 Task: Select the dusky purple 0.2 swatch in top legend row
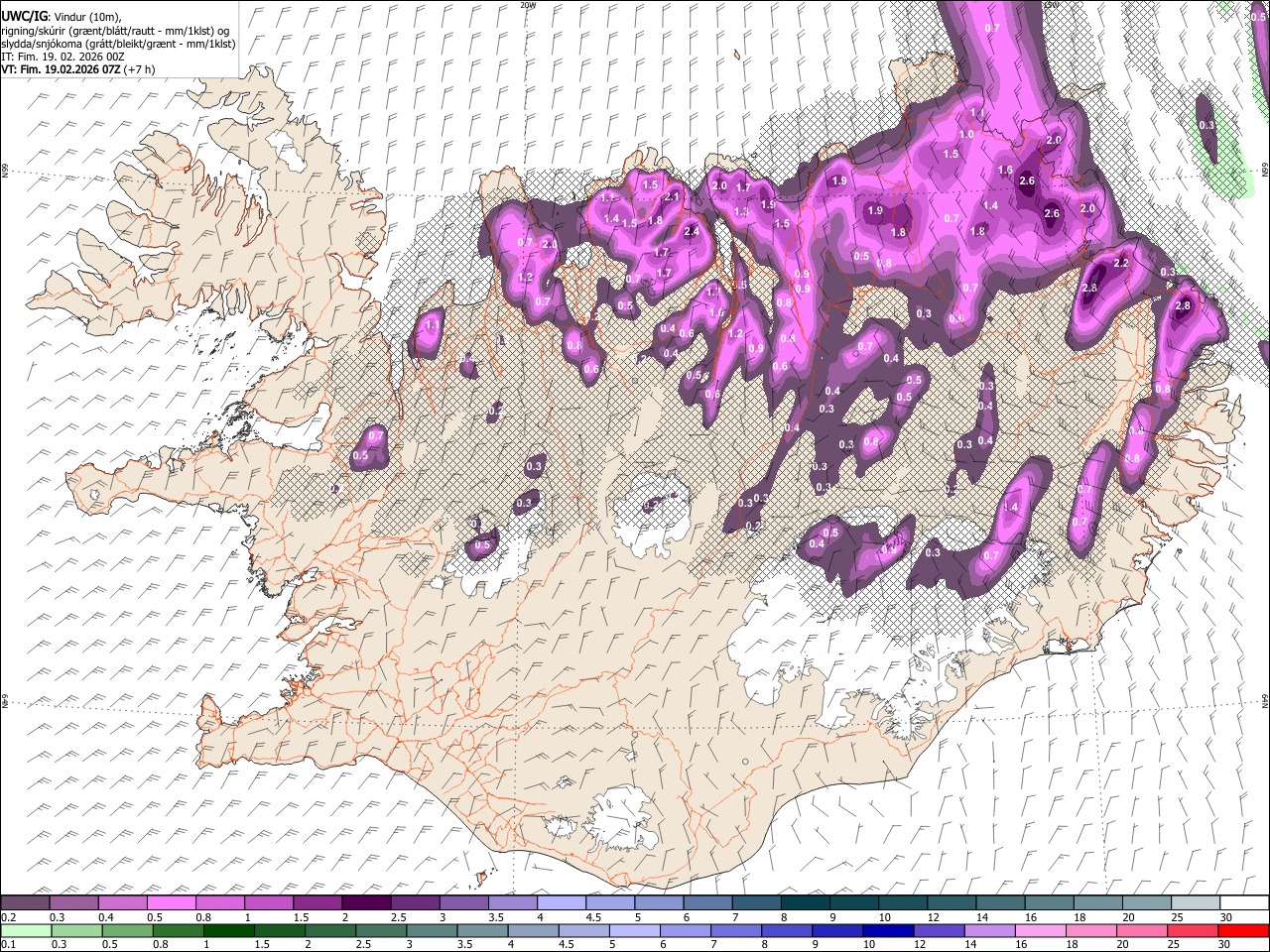point(25,903)
